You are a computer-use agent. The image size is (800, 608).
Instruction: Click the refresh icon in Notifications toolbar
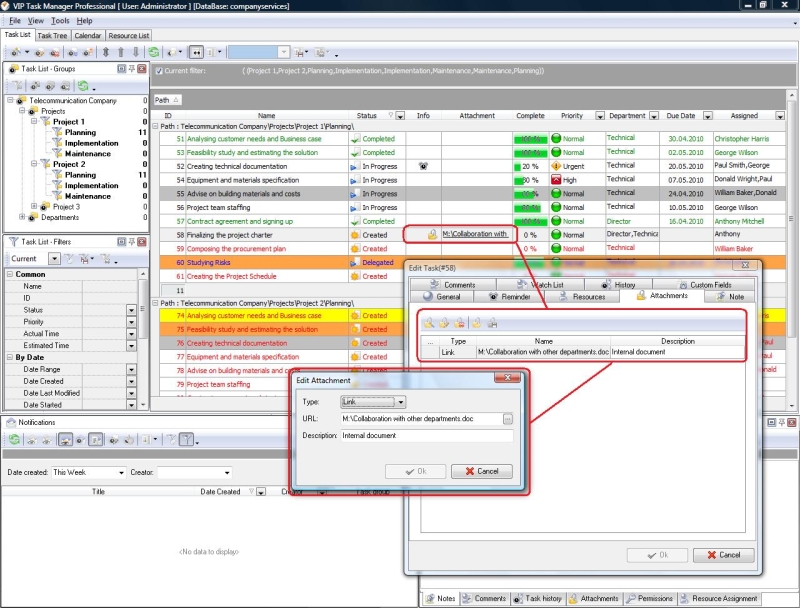tap(13, 439)
